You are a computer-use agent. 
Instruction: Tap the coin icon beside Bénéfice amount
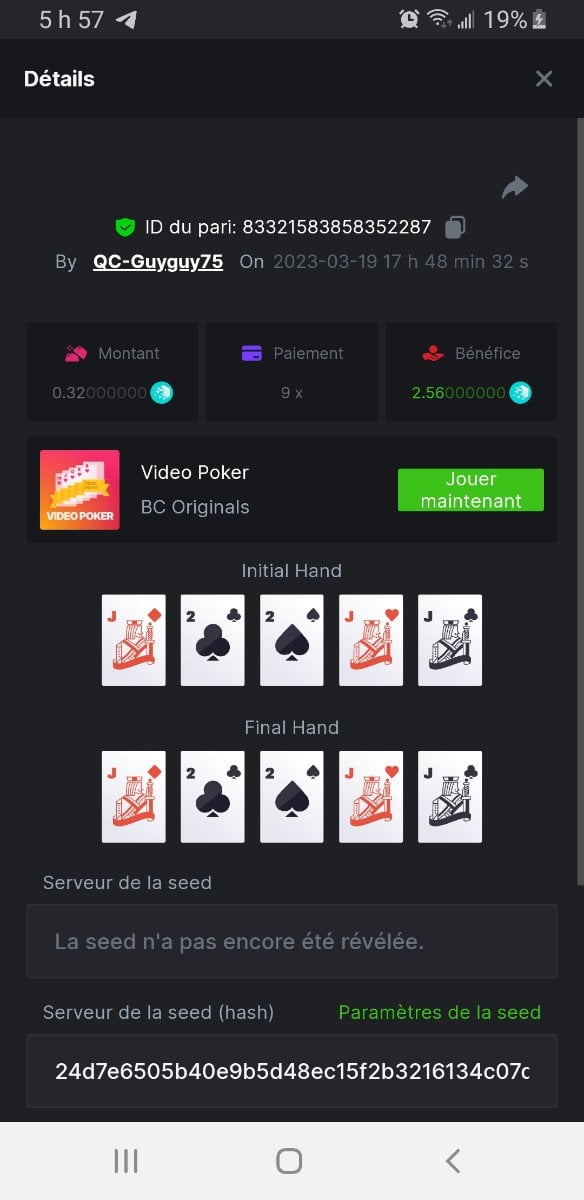coord(520,393)
